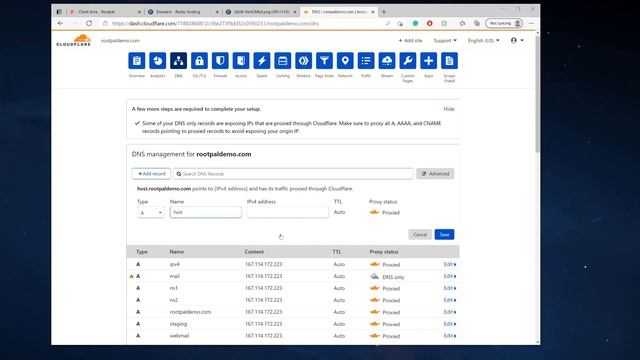Toggle proxy status for ns2 record
The image size is (640, 360).
374,300
